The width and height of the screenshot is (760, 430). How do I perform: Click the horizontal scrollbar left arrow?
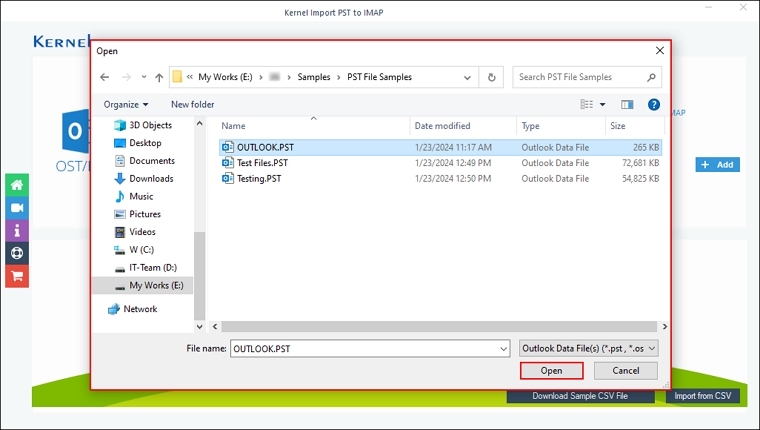[x=215, y=327]
